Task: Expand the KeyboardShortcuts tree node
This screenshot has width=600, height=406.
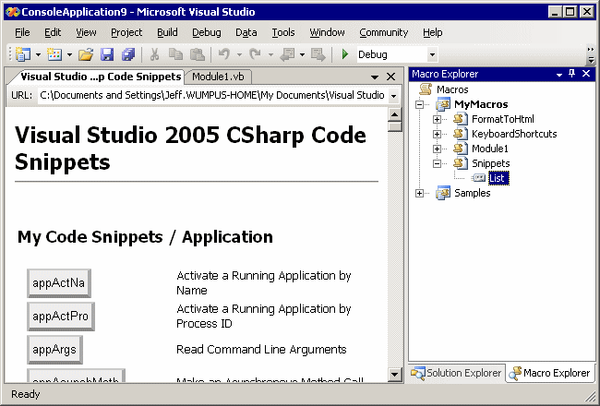Action: pos(437,134)
